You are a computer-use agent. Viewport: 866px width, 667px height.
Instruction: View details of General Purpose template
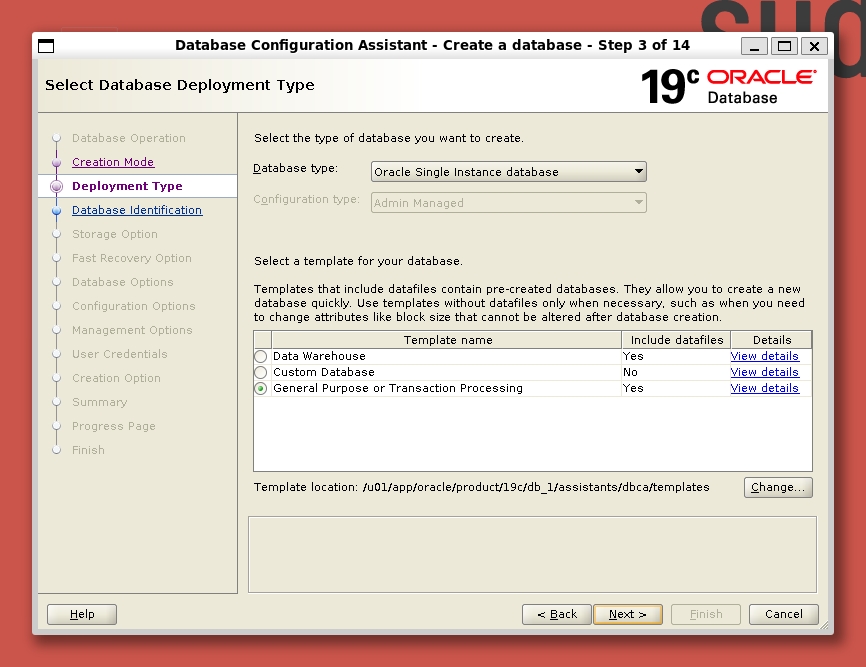coord(764,388)
